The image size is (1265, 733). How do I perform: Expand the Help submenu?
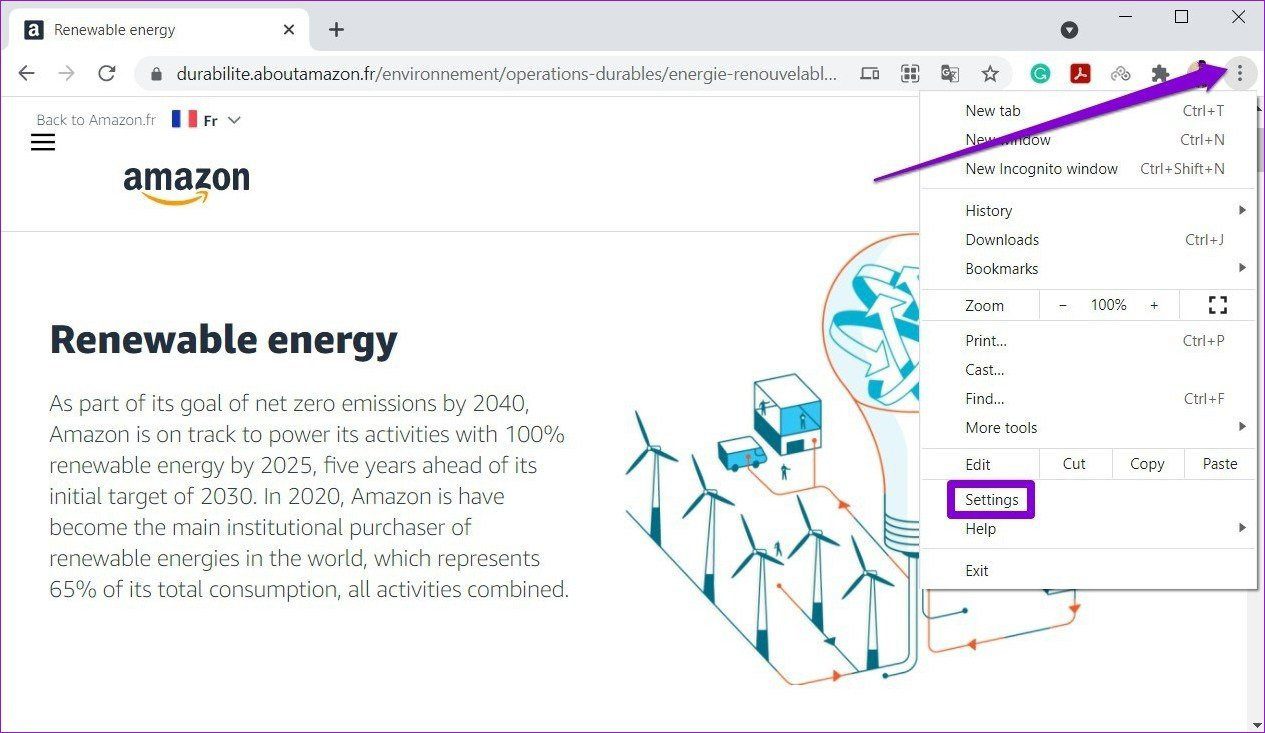coord(1088,529)
